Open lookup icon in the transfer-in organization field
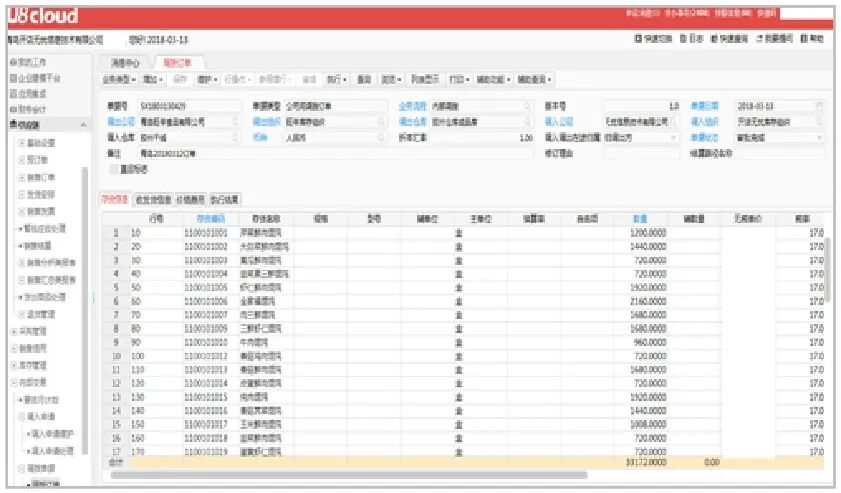 (x=819, y=122)
